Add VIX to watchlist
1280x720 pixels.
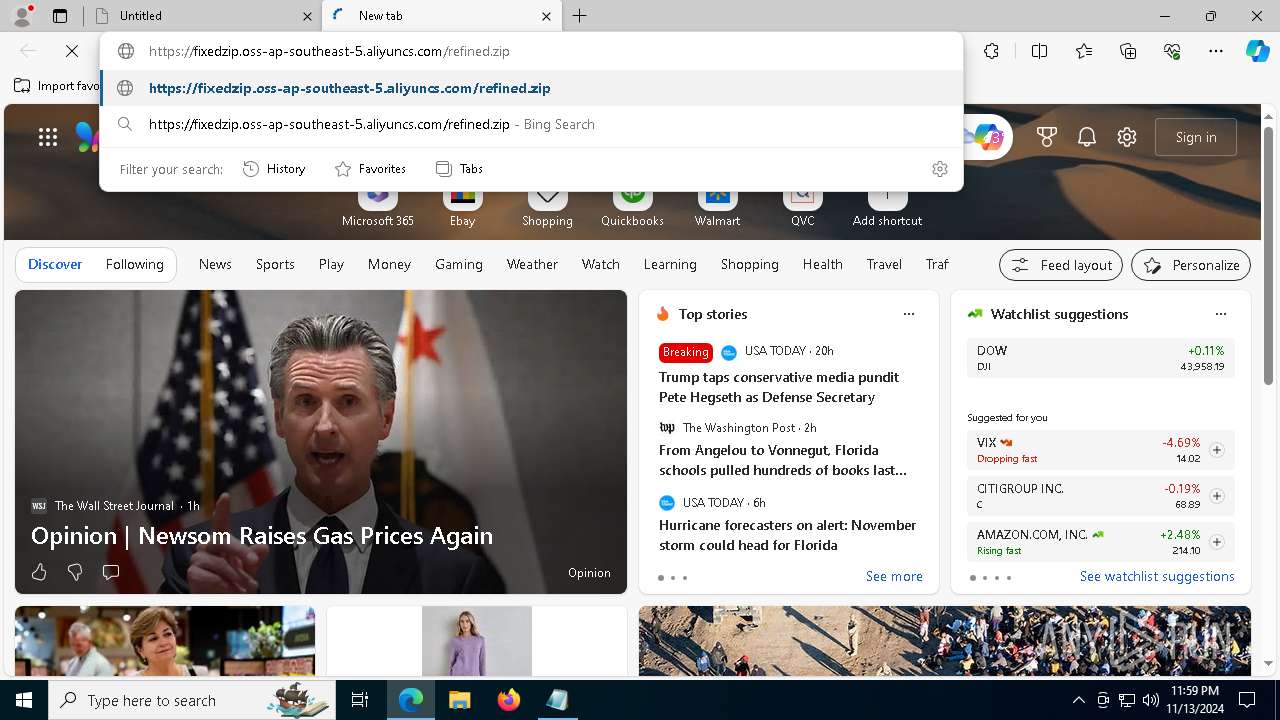1217,450
